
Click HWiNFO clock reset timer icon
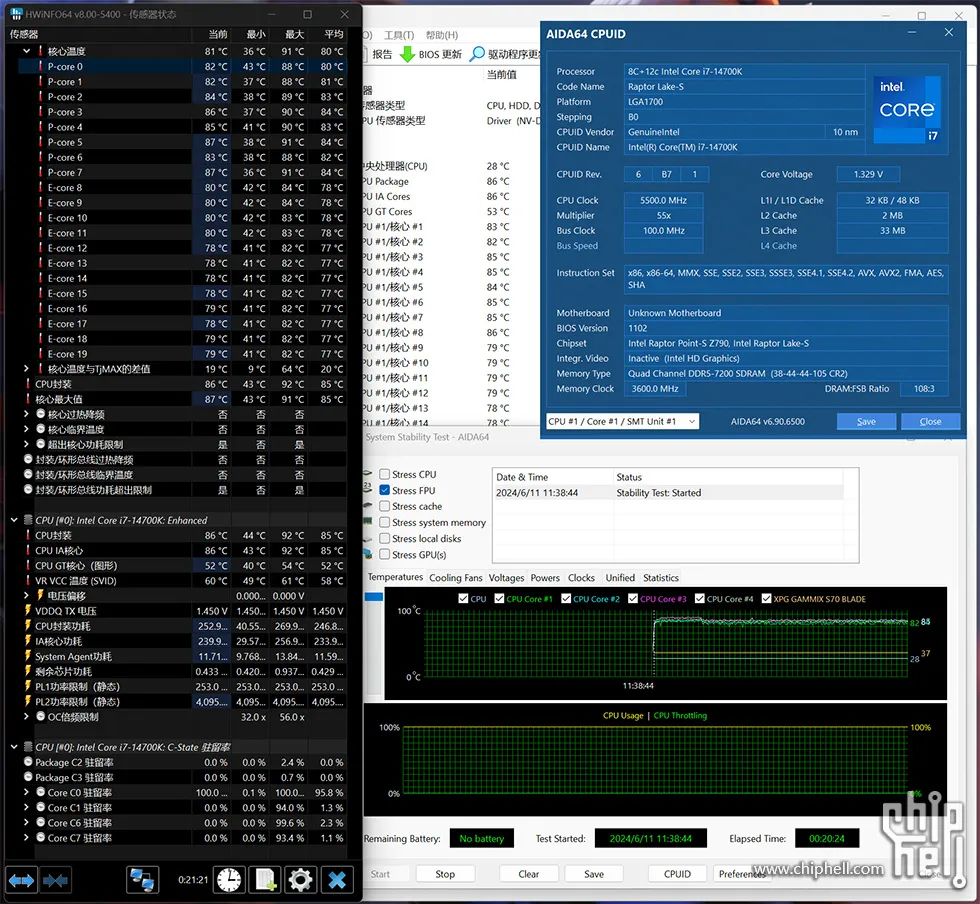[x=229, y=880]
